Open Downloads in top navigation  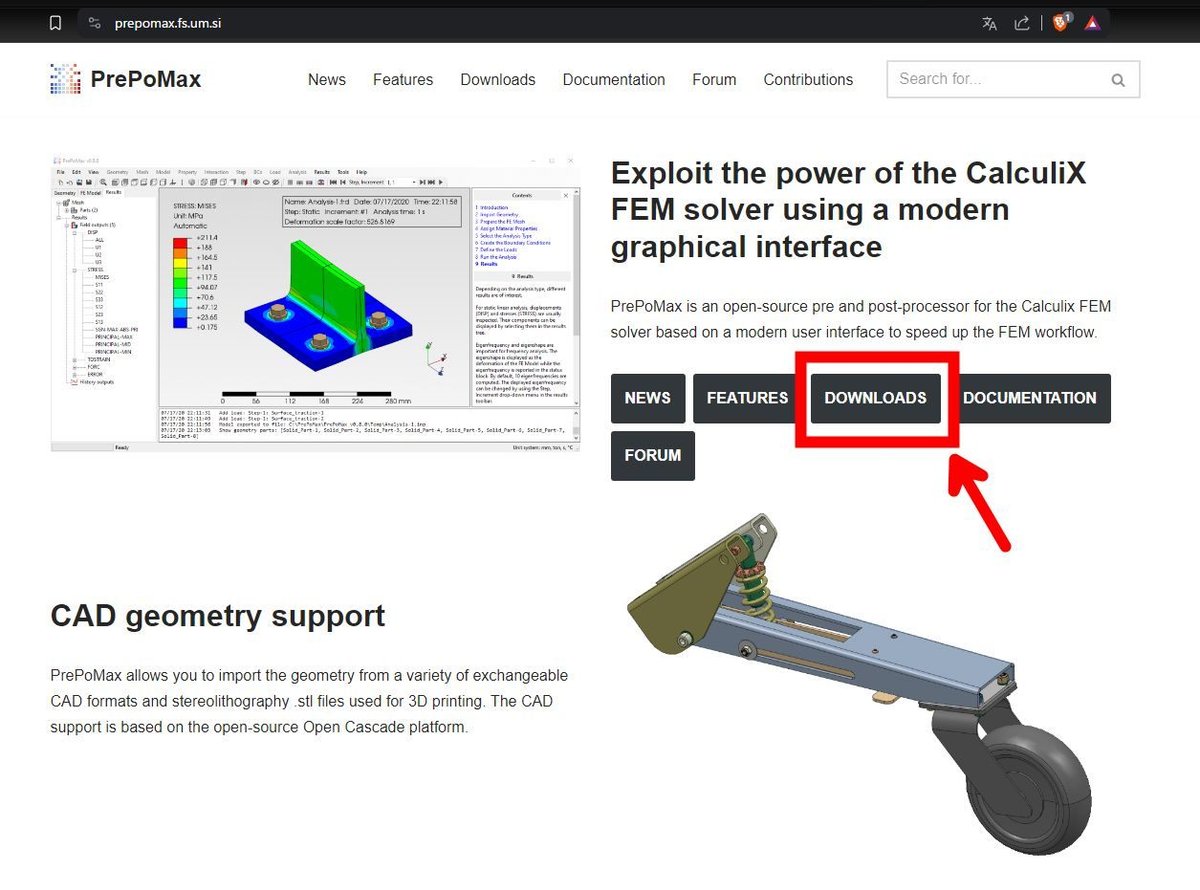tap(498, 80)
